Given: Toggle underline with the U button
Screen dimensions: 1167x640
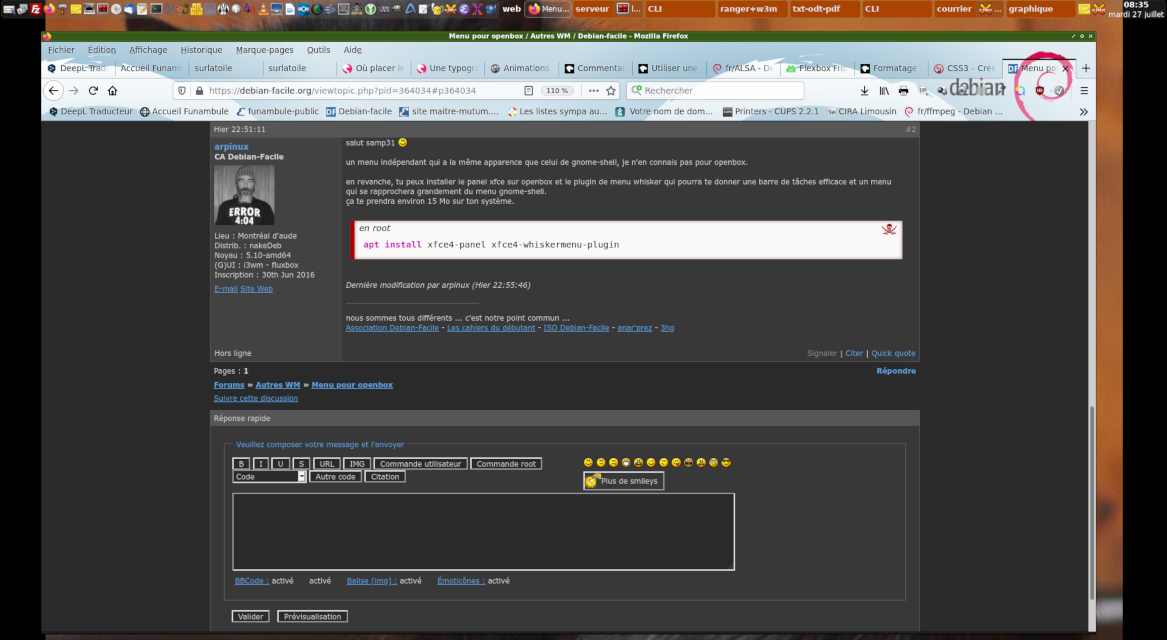Looking at the screenshot, I should pos(280,464).
